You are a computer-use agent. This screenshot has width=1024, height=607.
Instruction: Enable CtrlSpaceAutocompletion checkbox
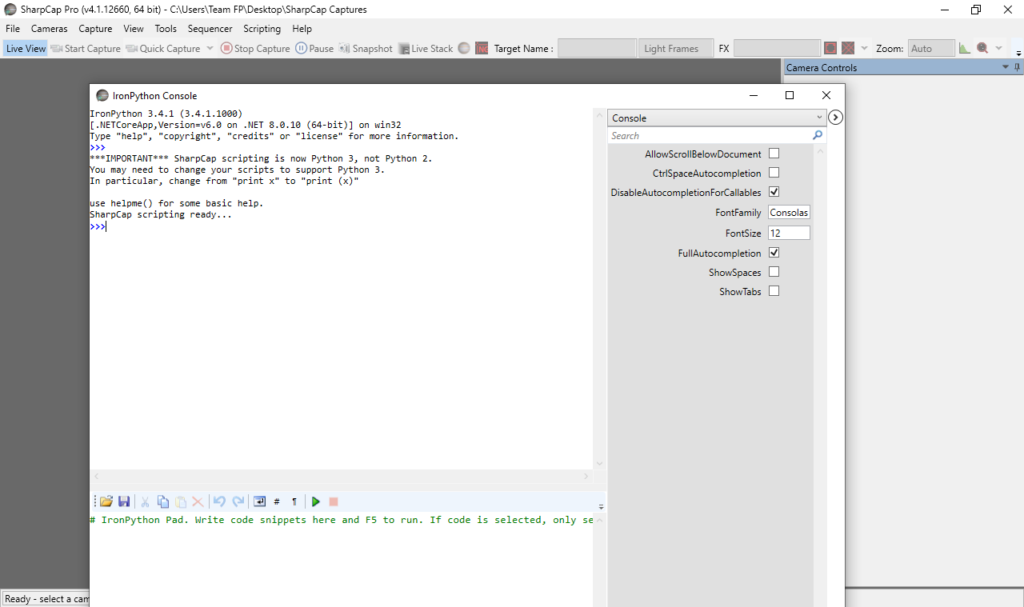click(774, 172)
